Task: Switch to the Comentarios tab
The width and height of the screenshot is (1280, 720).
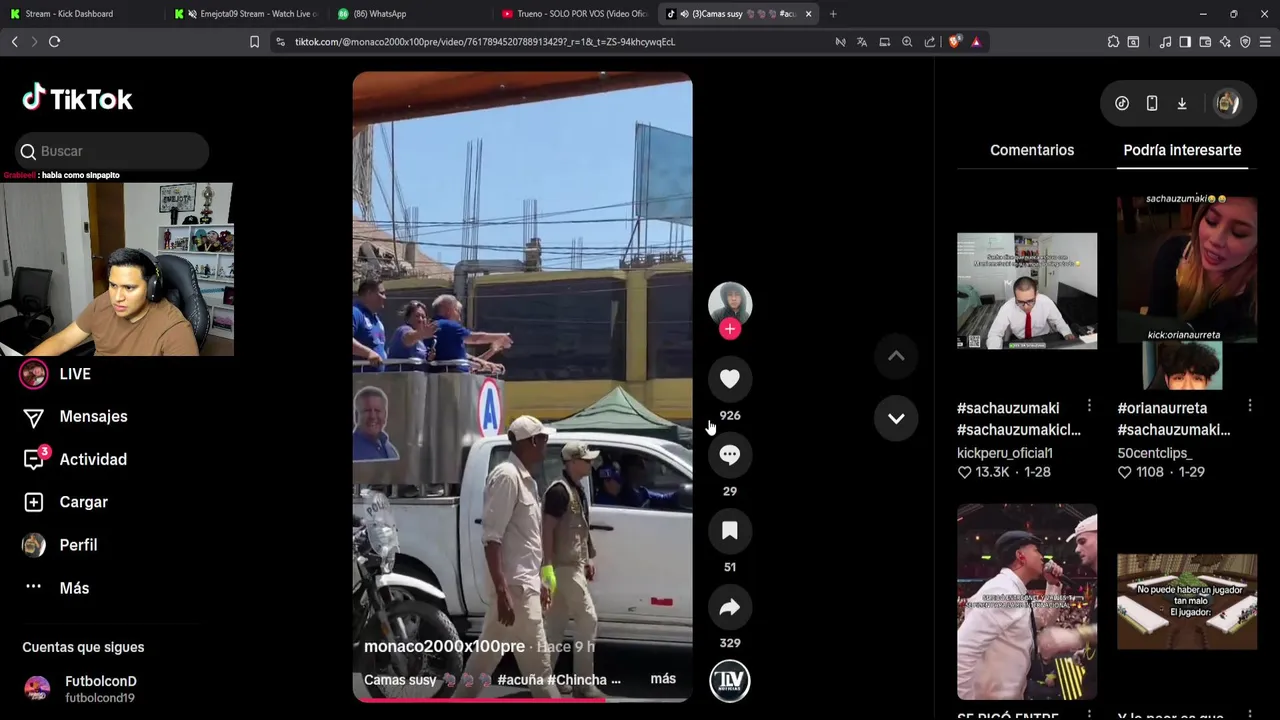Action: click(x=1032, y=150)
